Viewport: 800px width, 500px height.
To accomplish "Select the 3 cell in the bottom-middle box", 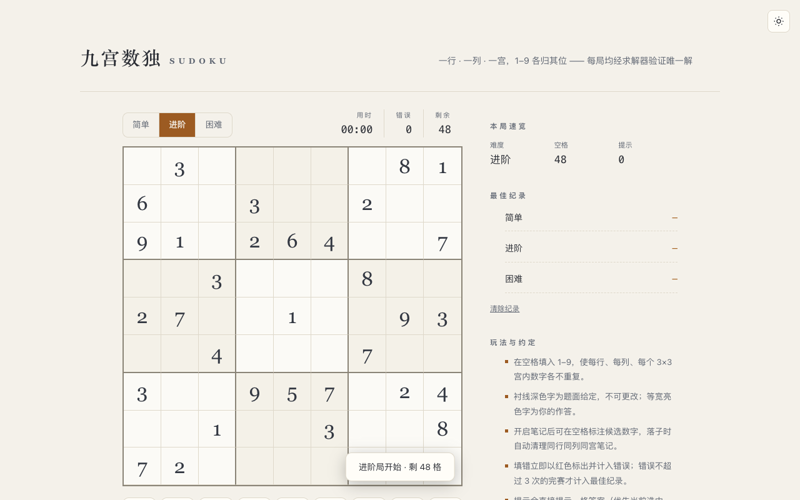I will point(330,429).
